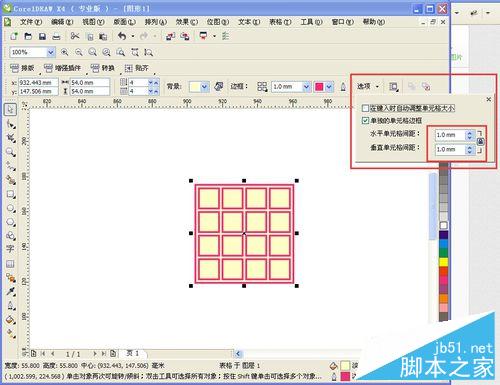Select the Zoom tool in toolbox
The image size is (500, 385).
[10, 152]
